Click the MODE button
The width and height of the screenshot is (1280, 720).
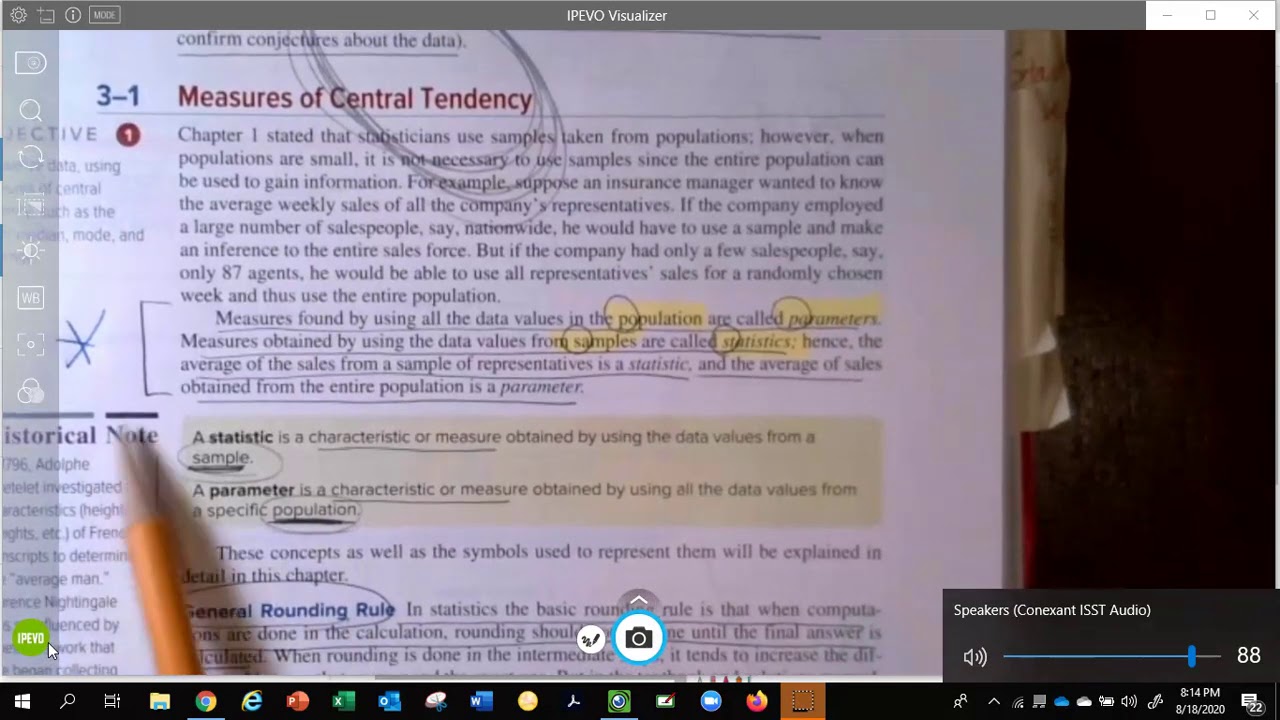point(104,15)
